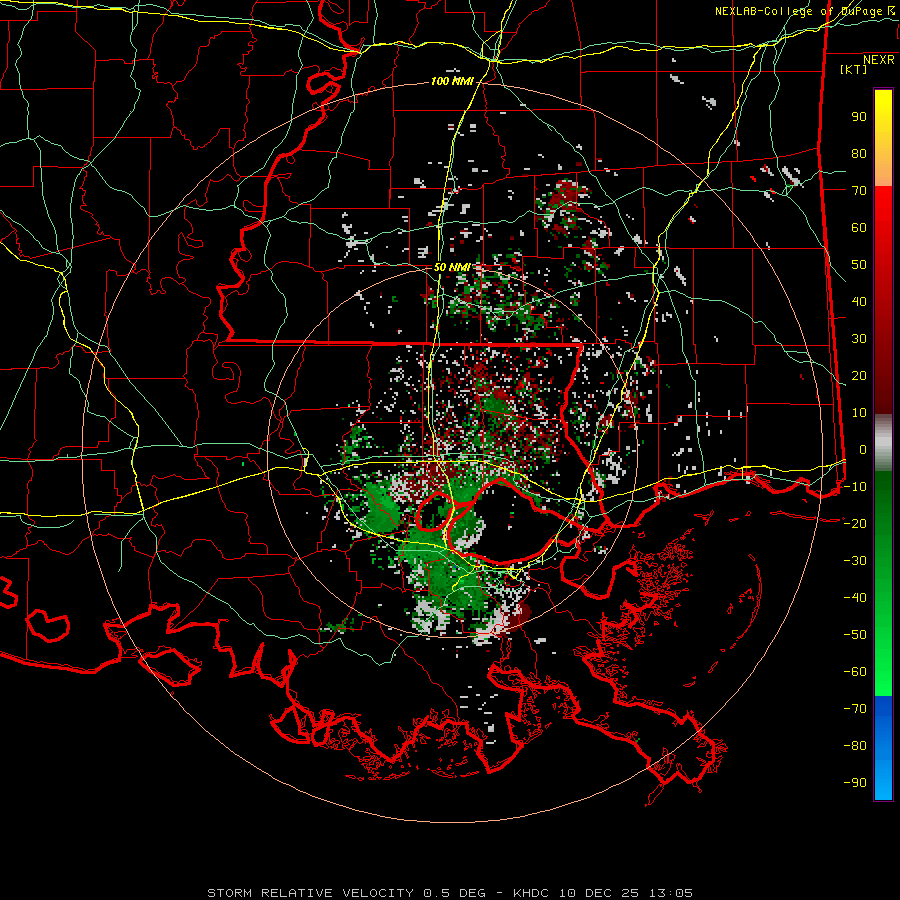The height and width of the screenshot is (900, 900).
Task: Click the 13:05 timestamp in caption
Action: [x=671, y=893]
